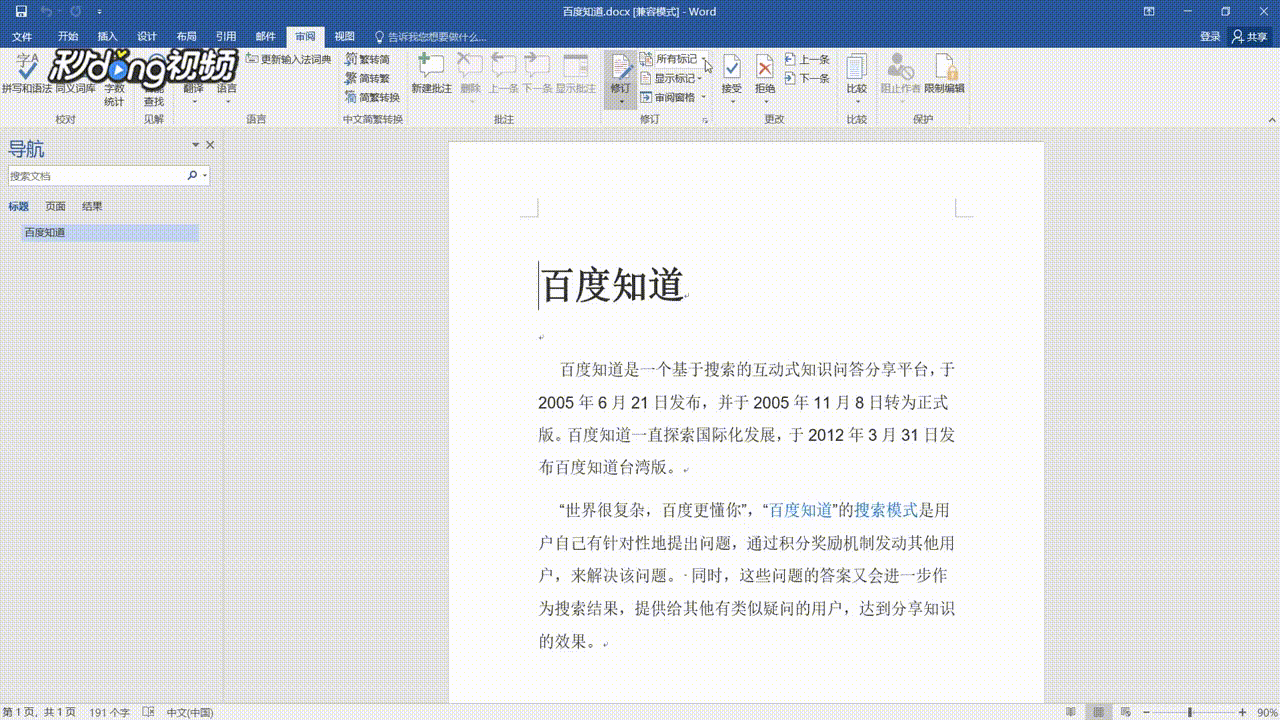Click the 百度知道 hyperlink in document

click(x=801, y=510)
